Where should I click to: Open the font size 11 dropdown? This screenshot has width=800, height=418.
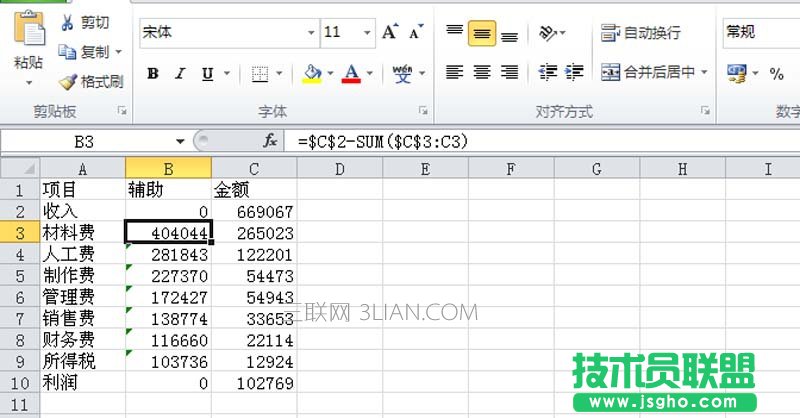[367, 33]
